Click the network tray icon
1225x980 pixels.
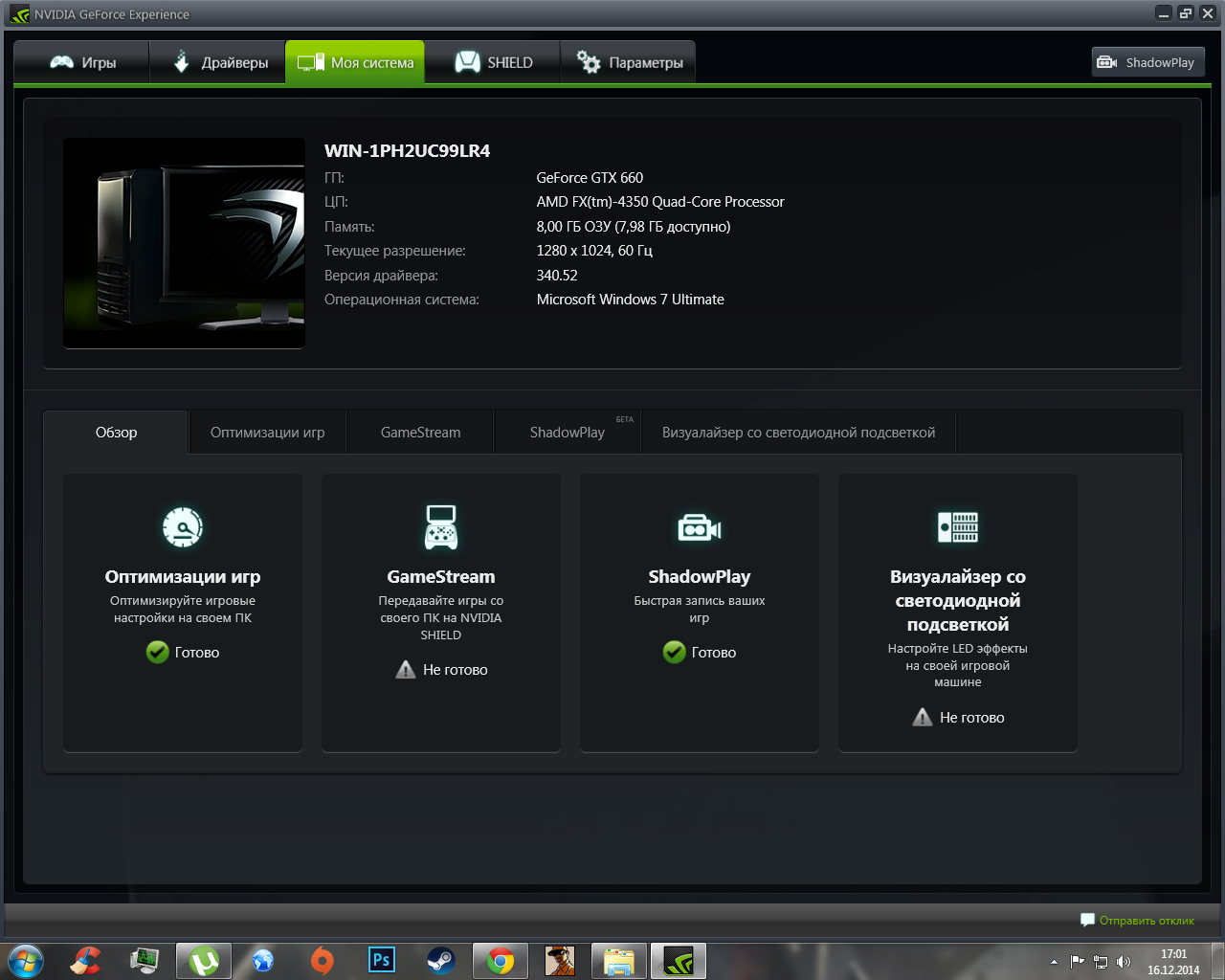1101,962
